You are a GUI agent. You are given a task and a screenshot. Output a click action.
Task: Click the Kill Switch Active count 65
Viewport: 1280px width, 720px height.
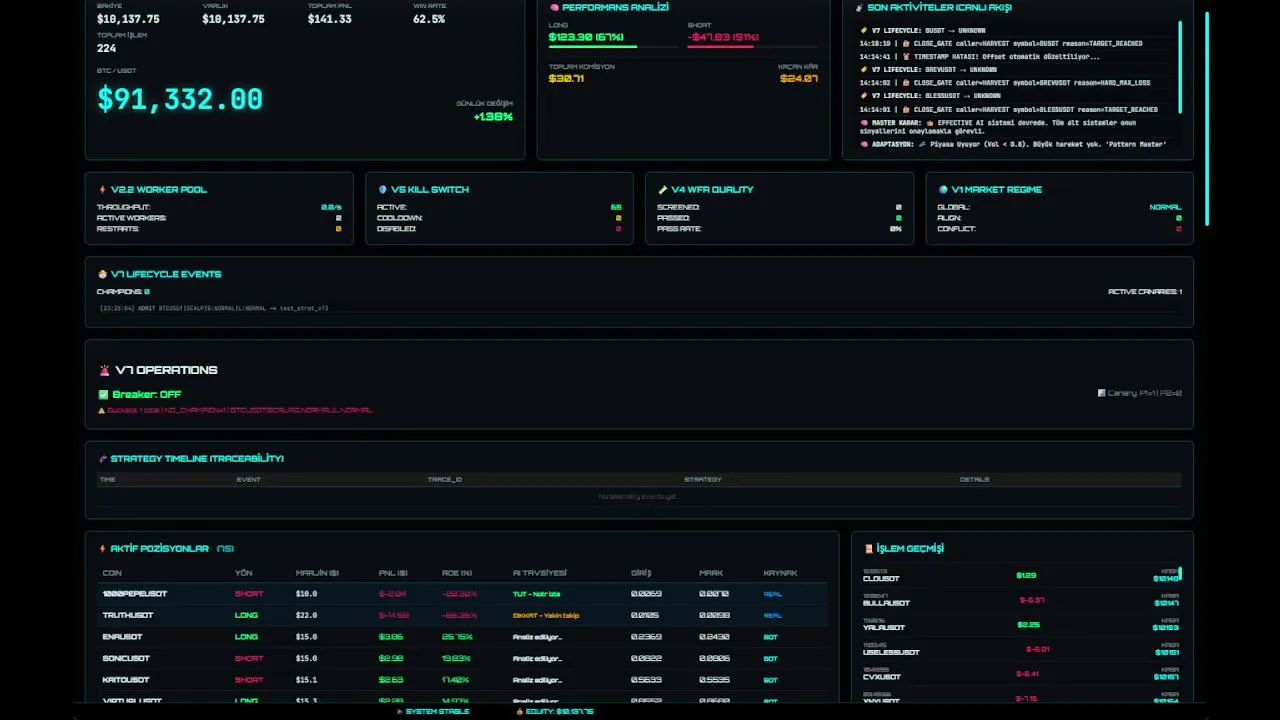point(616,207)
